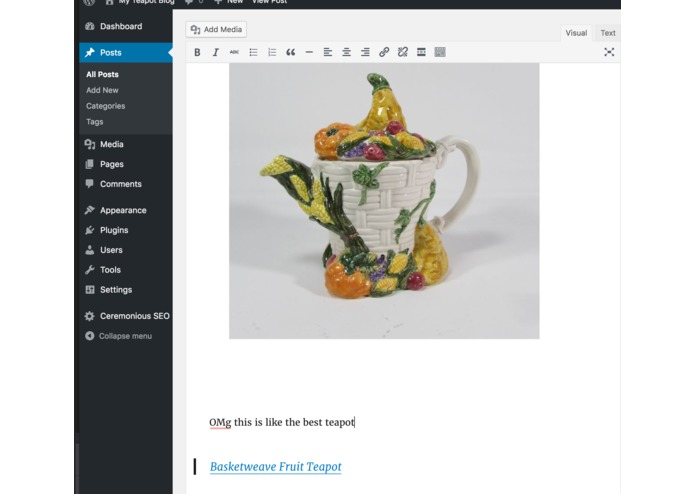Click the Media icon in sidebar
Image resolution: width=695 pixels, height=494 pixels.
(x=90, y=144)
